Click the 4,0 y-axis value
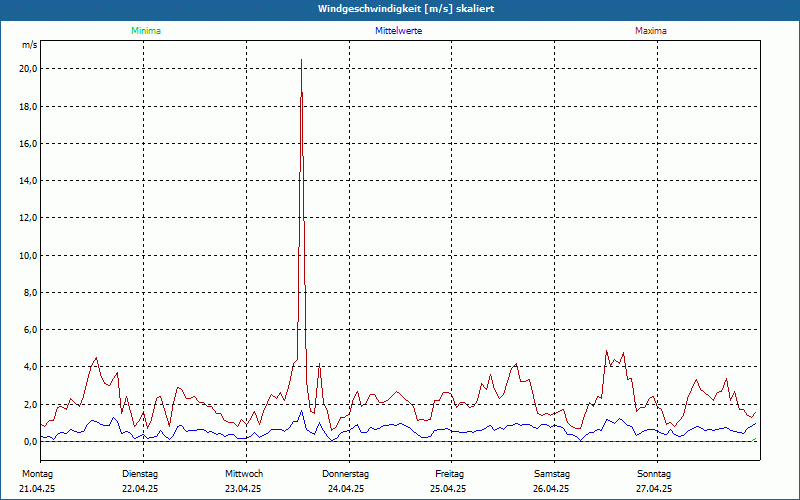This screenshot has height=500, width=800. coord(30,367)
